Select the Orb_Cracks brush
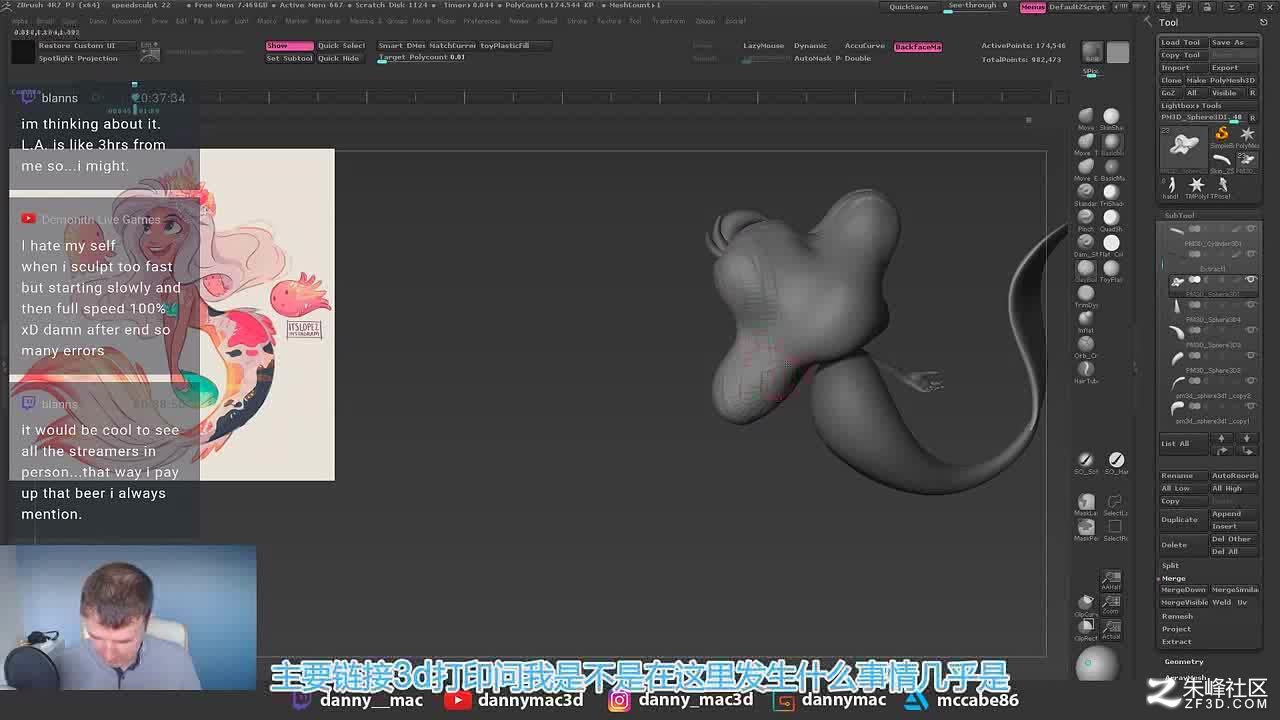Screen dimensions: 1280x720 tap(1086, 346)
